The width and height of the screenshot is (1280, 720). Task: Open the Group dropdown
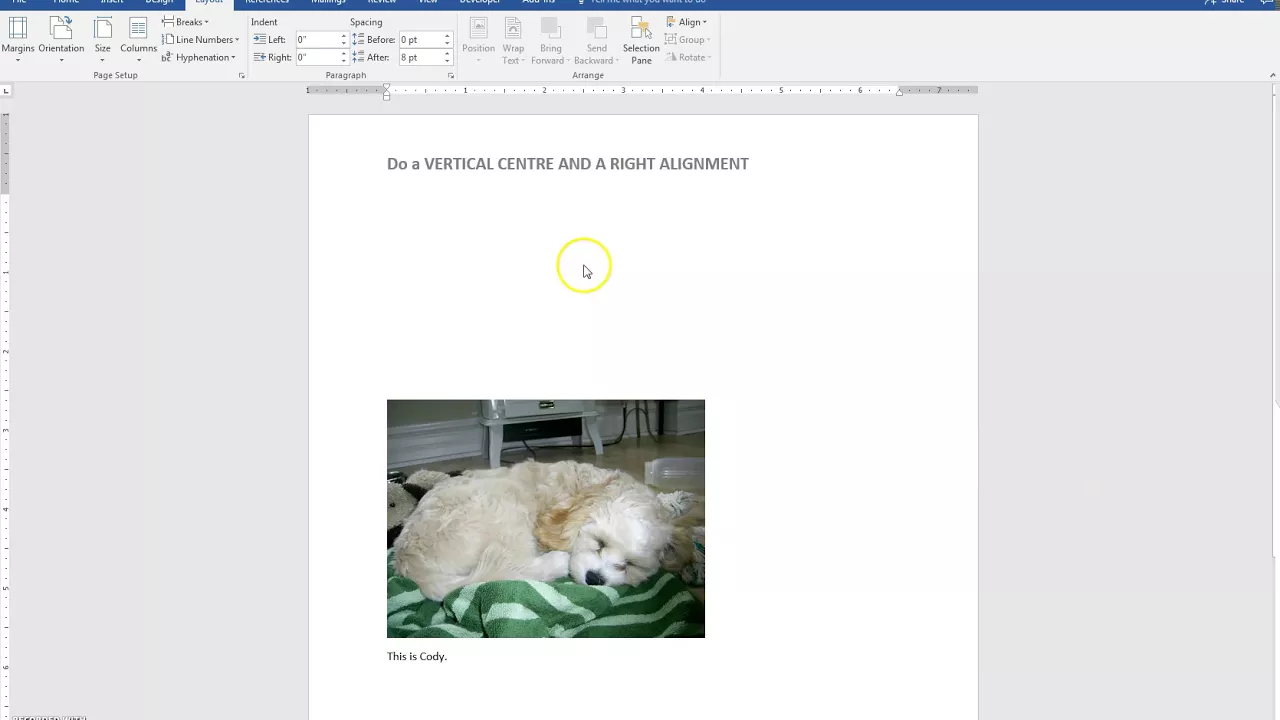pos(687,40)
